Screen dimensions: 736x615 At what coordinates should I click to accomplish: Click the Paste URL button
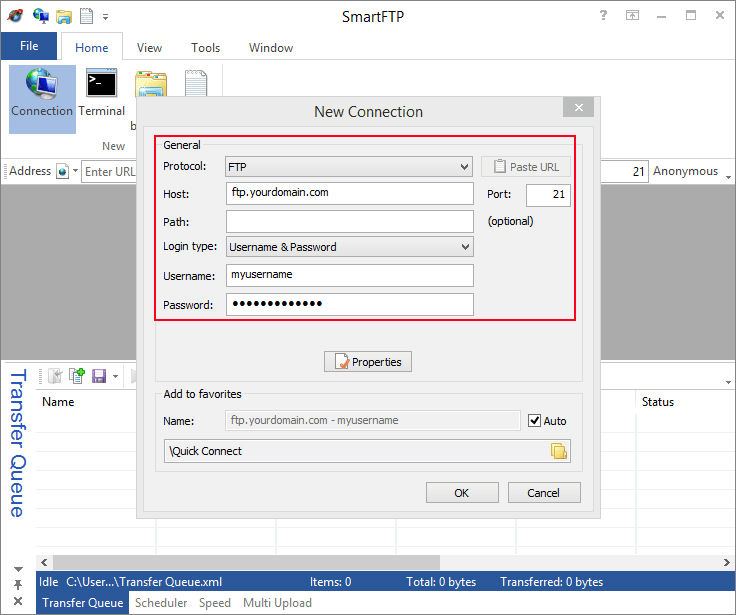(526, 167)
